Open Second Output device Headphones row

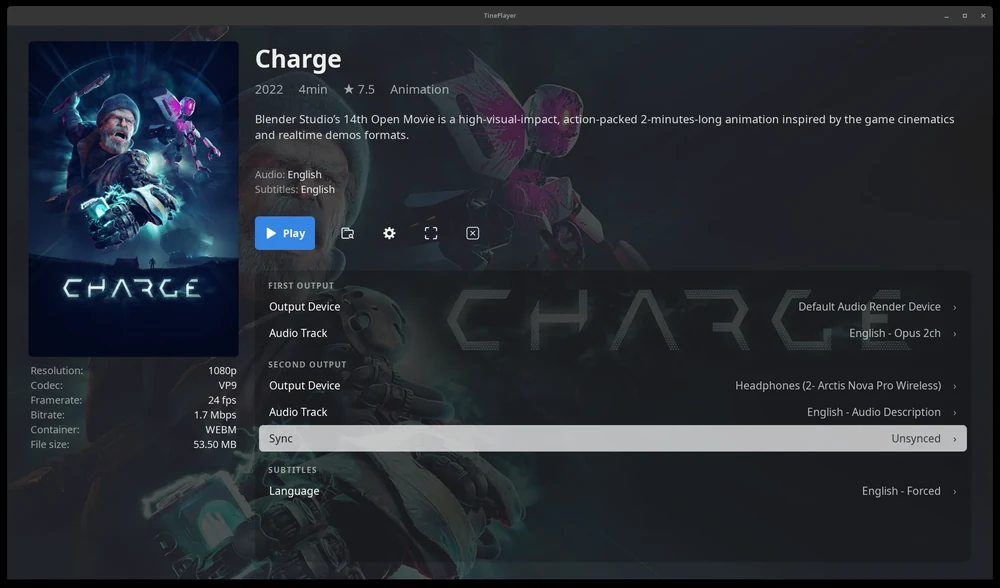[613, 385]
